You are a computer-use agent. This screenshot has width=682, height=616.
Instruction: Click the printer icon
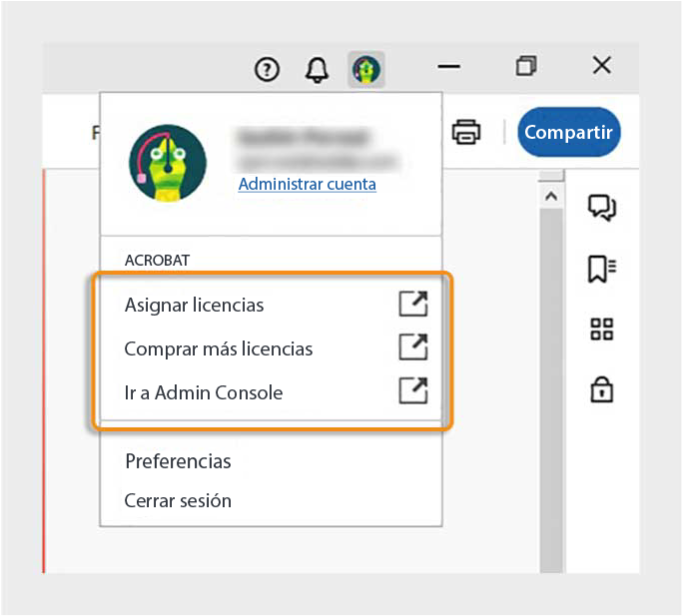point(466,132)
